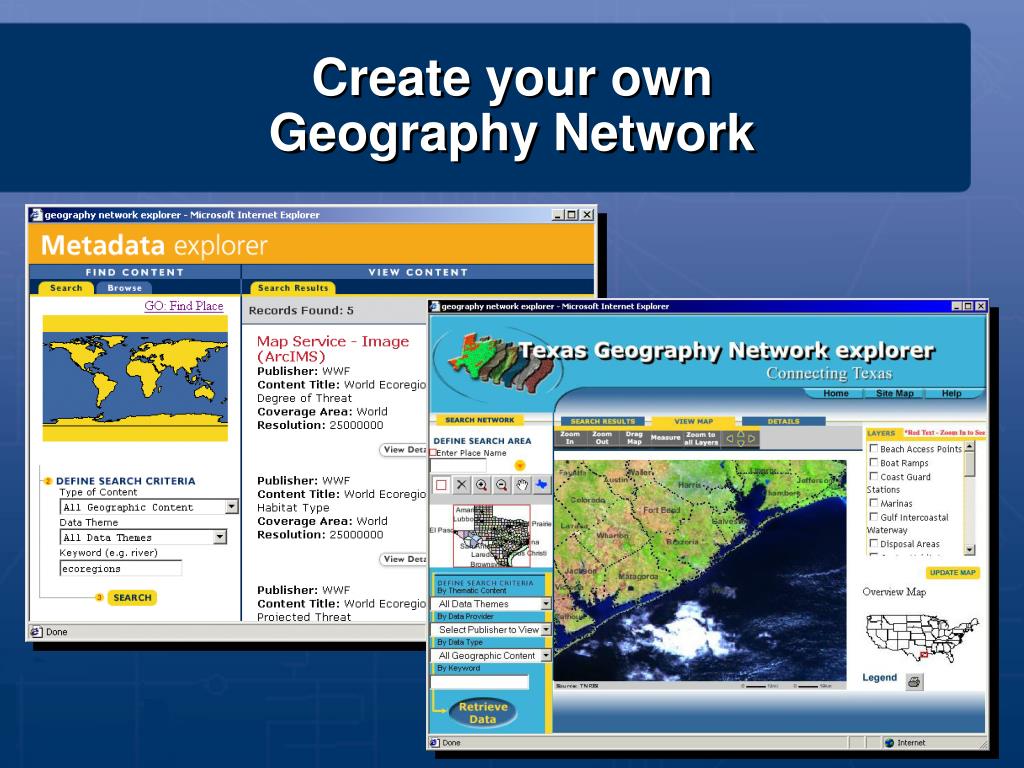
Task: Click the printer icon next to Legend
Action: click(x=914, y=682)
